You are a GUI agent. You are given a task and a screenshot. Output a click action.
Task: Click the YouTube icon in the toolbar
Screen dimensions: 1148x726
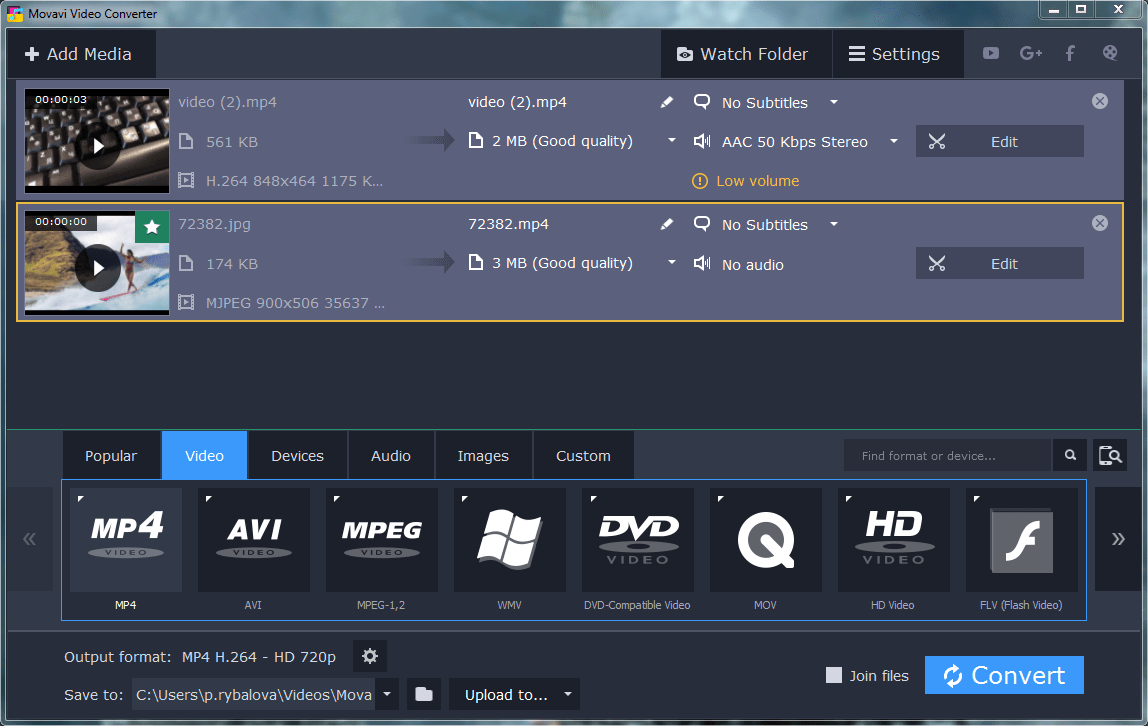(989, 53)
